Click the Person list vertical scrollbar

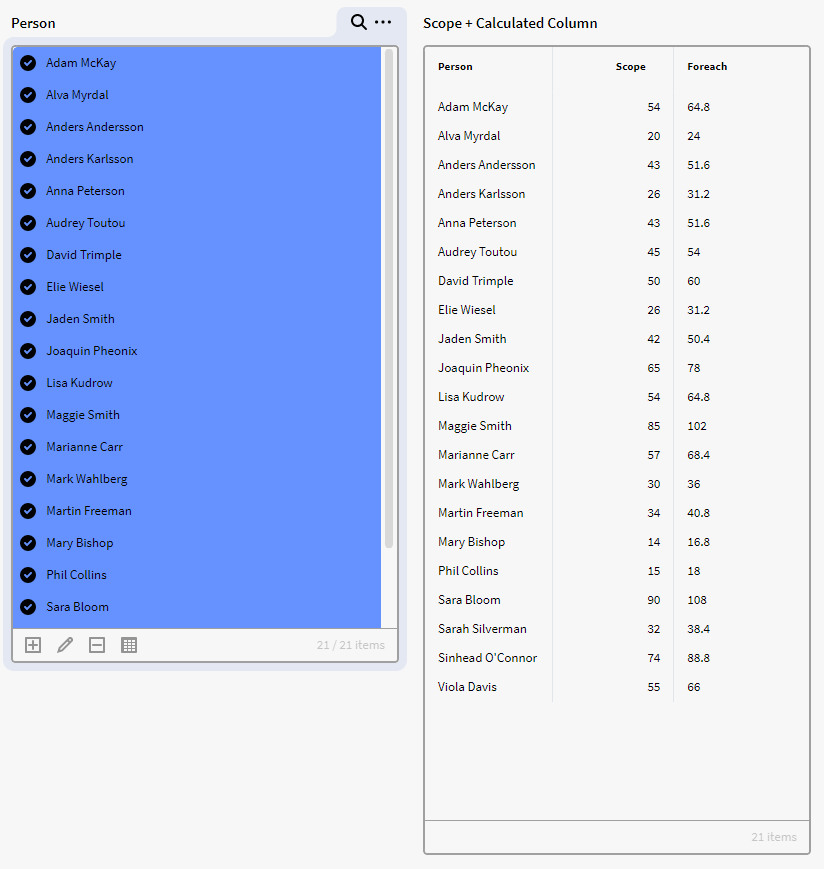pos(389,300)
